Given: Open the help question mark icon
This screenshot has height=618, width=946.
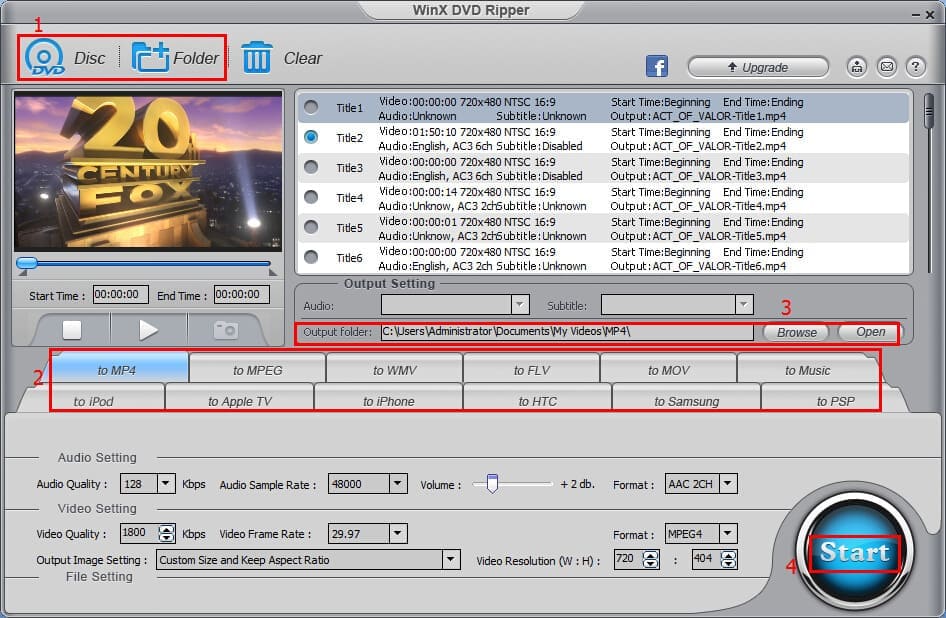Looking at the screenshot, I should point(915,66).
